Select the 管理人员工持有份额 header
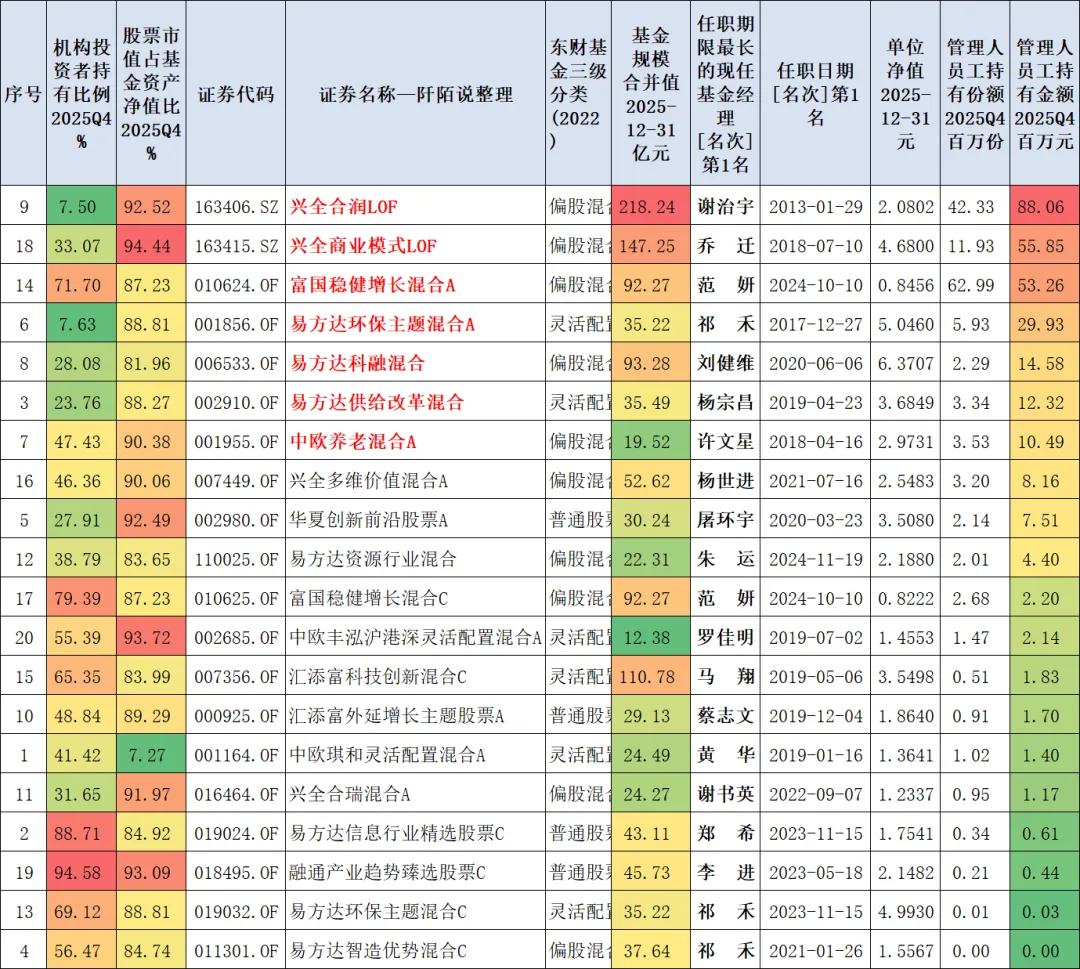This screenshot has height=969, width=1080. [975, 94]
